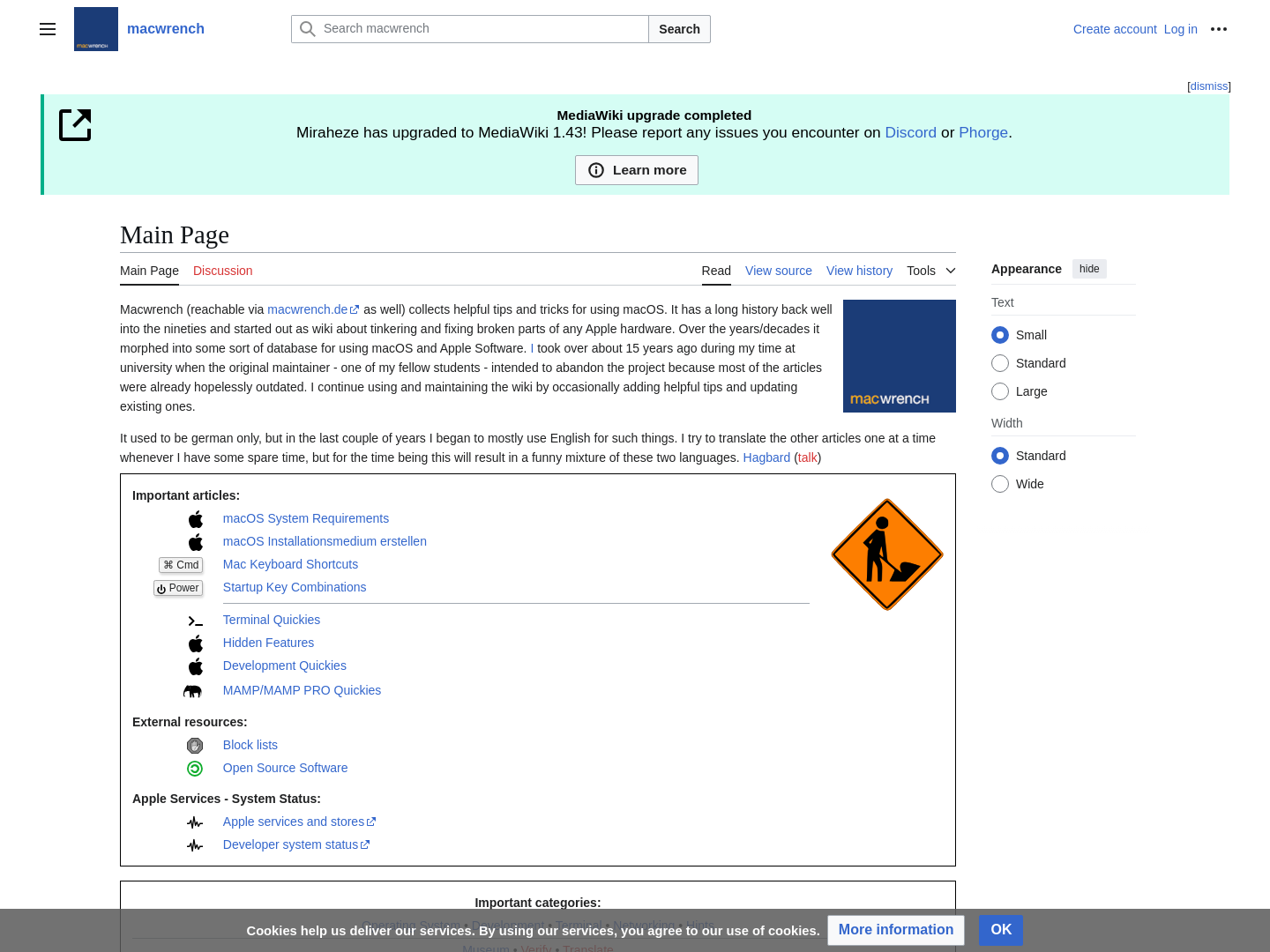Click the Cmd key icon beside Mac Keyboard Shortcuts
The image size is (1270, 952).
click(181, 565)
